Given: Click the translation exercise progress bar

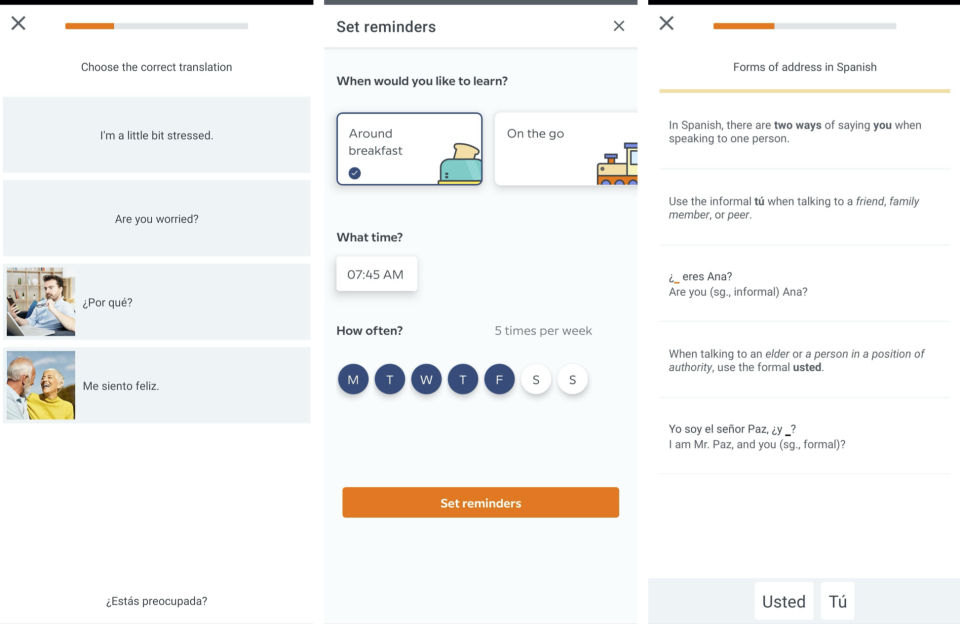Looking at the screenshot, I should 156,26.
